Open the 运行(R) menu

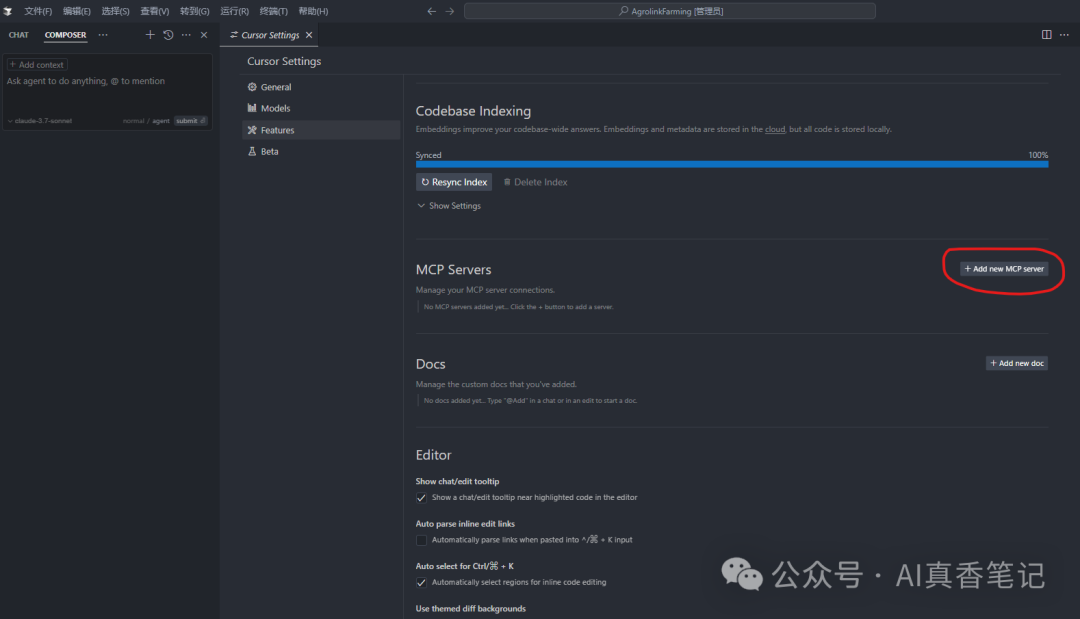click(x=234, y=11)
